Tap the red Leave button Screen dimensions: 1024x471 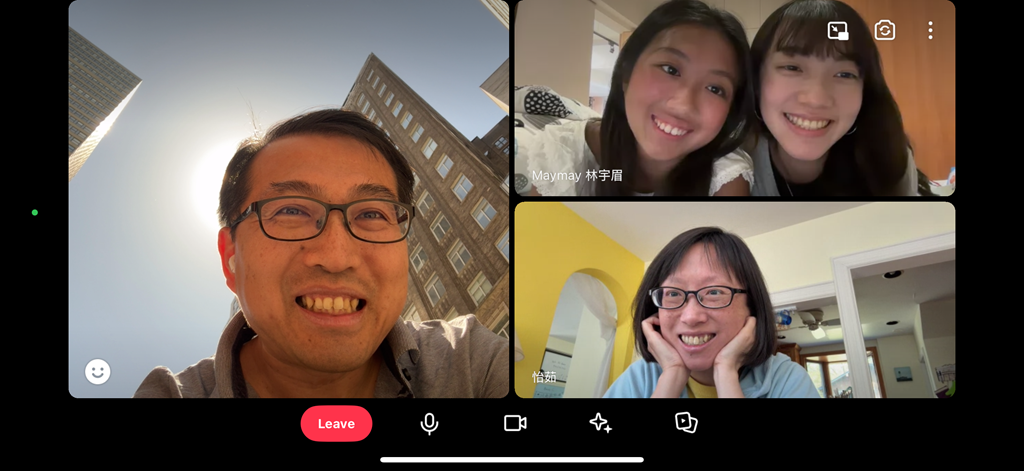[336, 423]
